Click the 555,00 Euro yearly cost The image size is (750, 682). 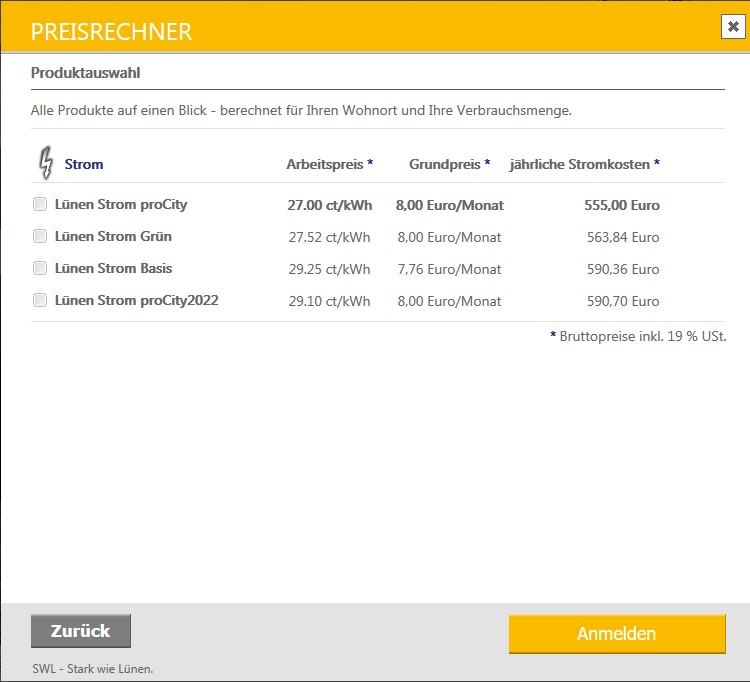[622, 205]
